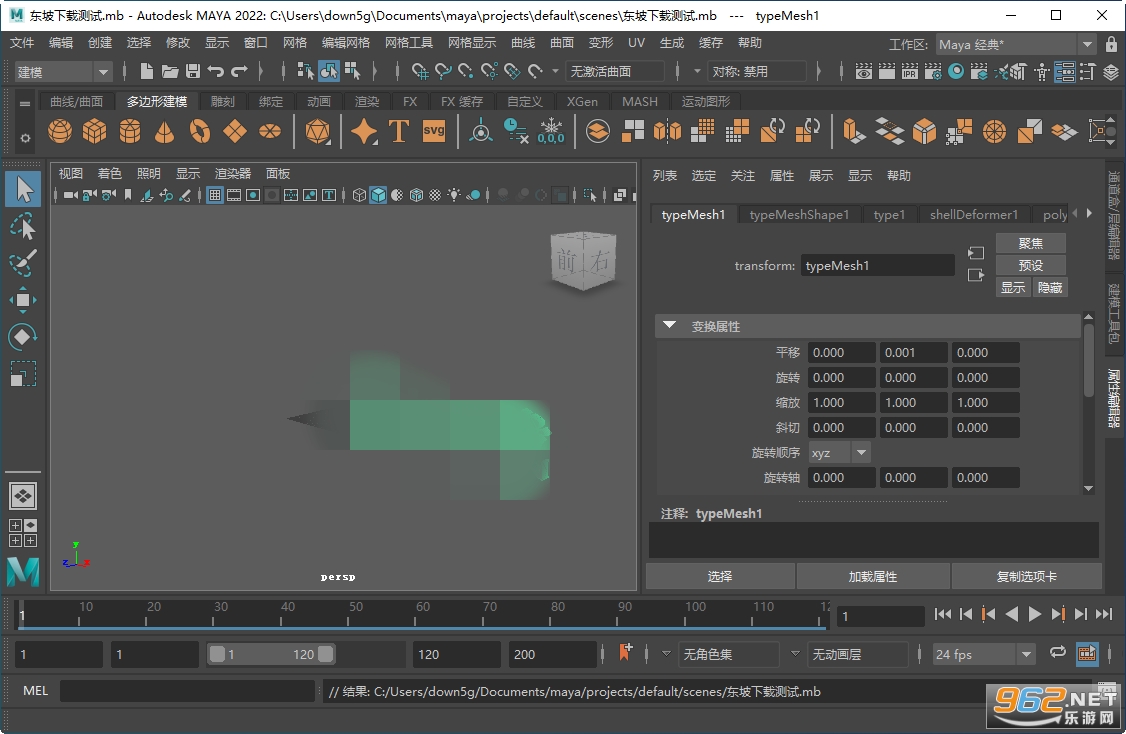Click the extrude shelf icon

click(x=854, y=131)
